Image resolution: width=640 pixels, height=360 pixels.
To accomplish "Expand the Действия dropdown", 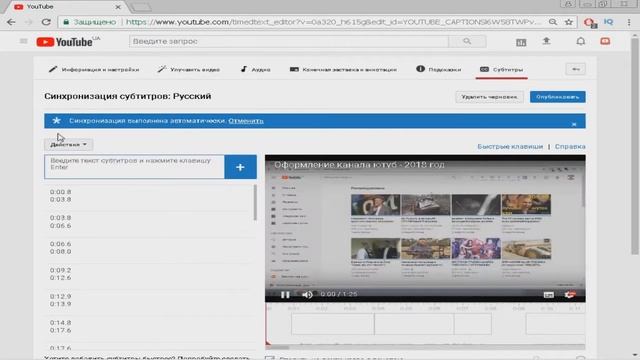I will pos(68,144).
